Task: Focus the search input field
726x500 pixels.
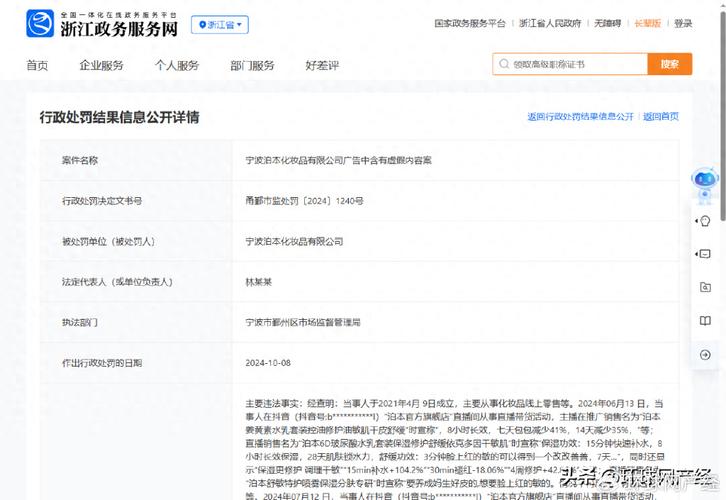Action: (570, 64)
